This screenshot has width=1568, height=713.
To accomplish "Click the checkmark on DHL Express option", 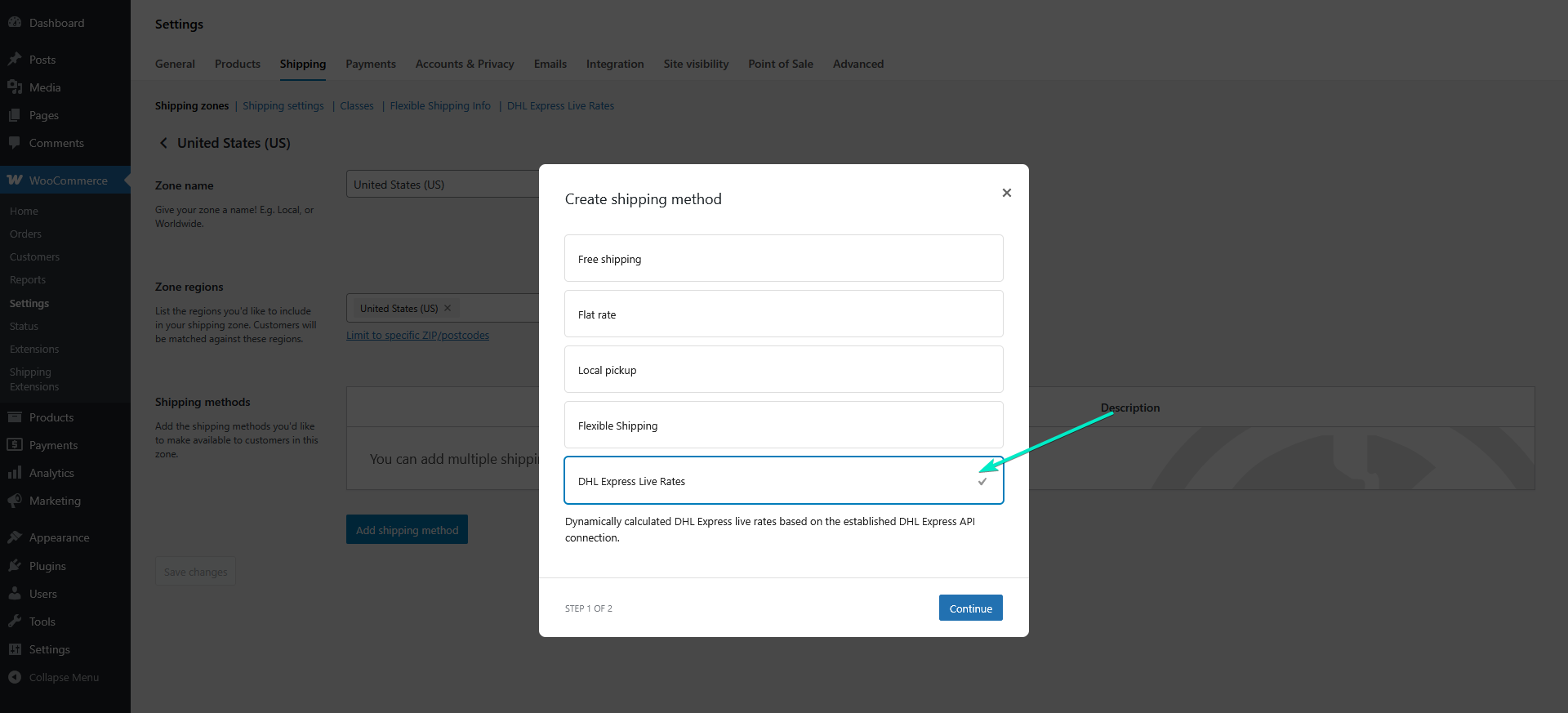I will 982,481.
